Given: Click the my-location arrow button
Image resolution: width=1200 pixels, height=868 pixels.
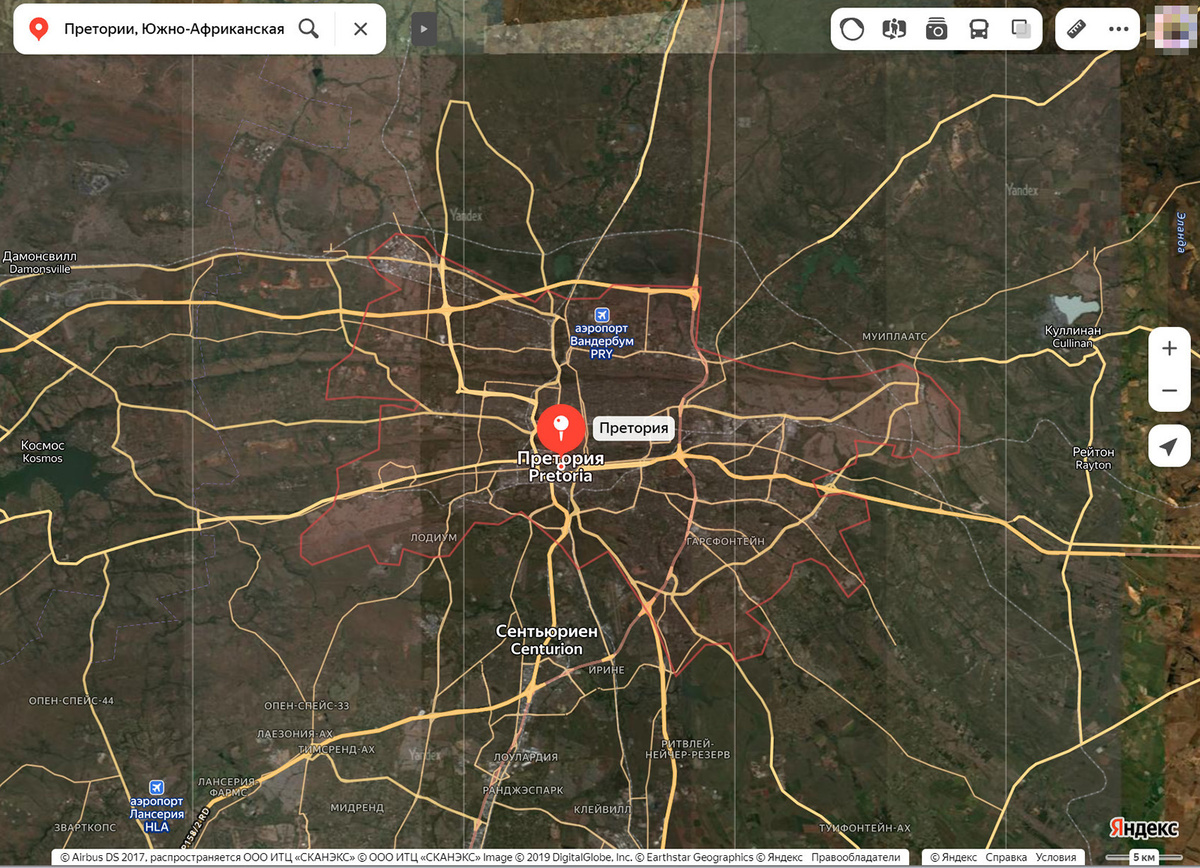Looking at the screenshot, I should [1169, 445].
